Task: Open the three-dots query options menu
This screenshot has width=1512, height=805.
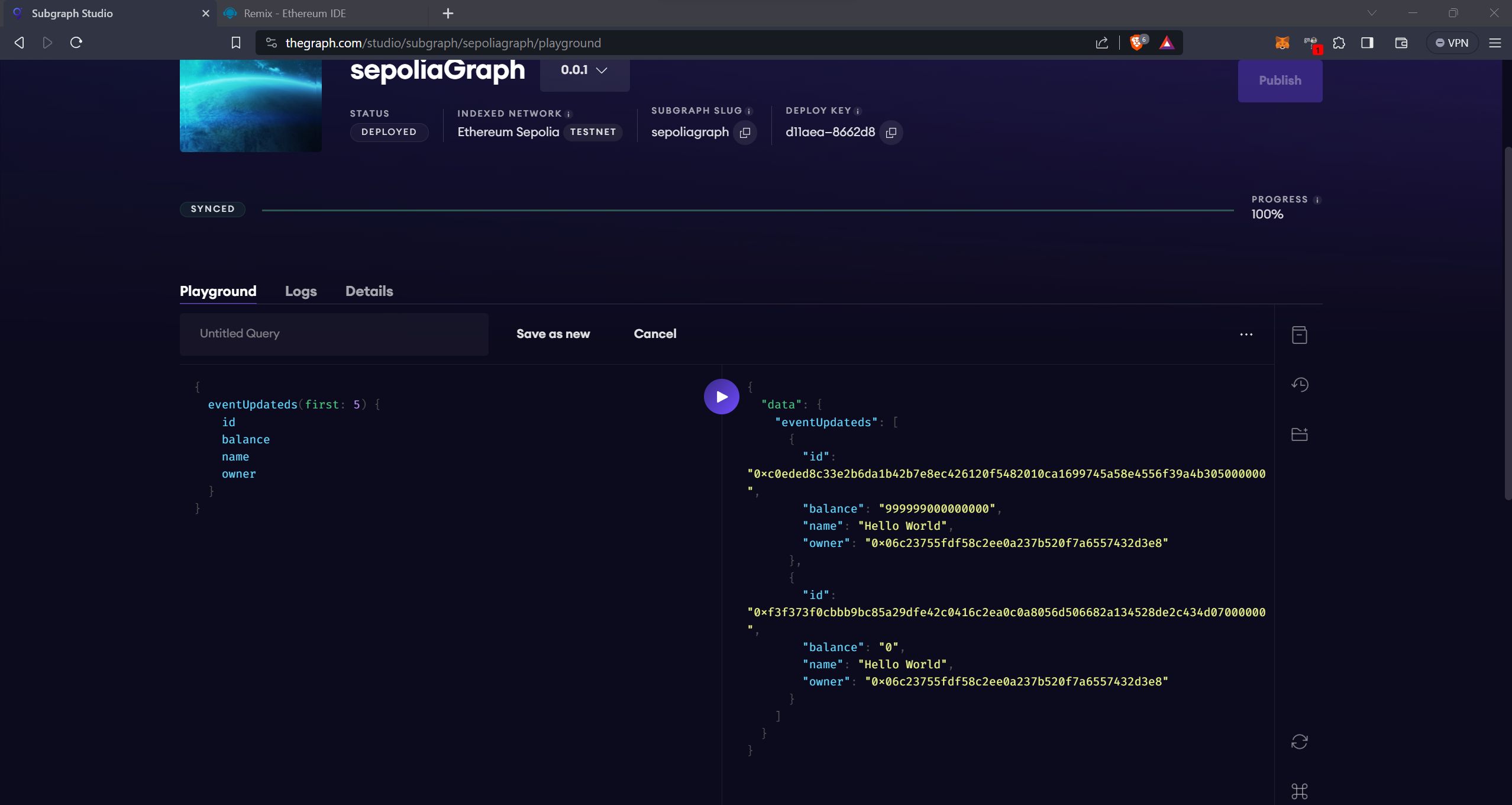Action: pyautogui.click(x=1246, y=334)
